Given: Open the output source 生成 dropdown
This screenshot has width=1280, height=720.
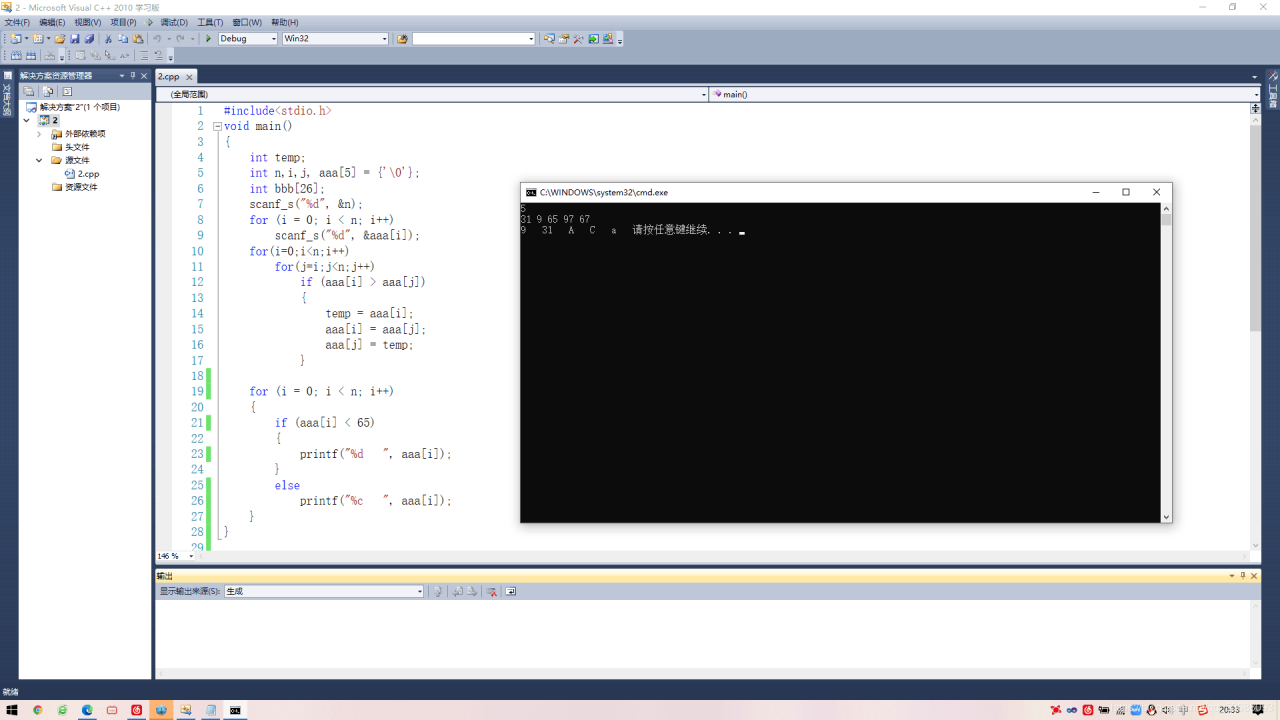Looking at the screenshot, I should click(419, 591).
